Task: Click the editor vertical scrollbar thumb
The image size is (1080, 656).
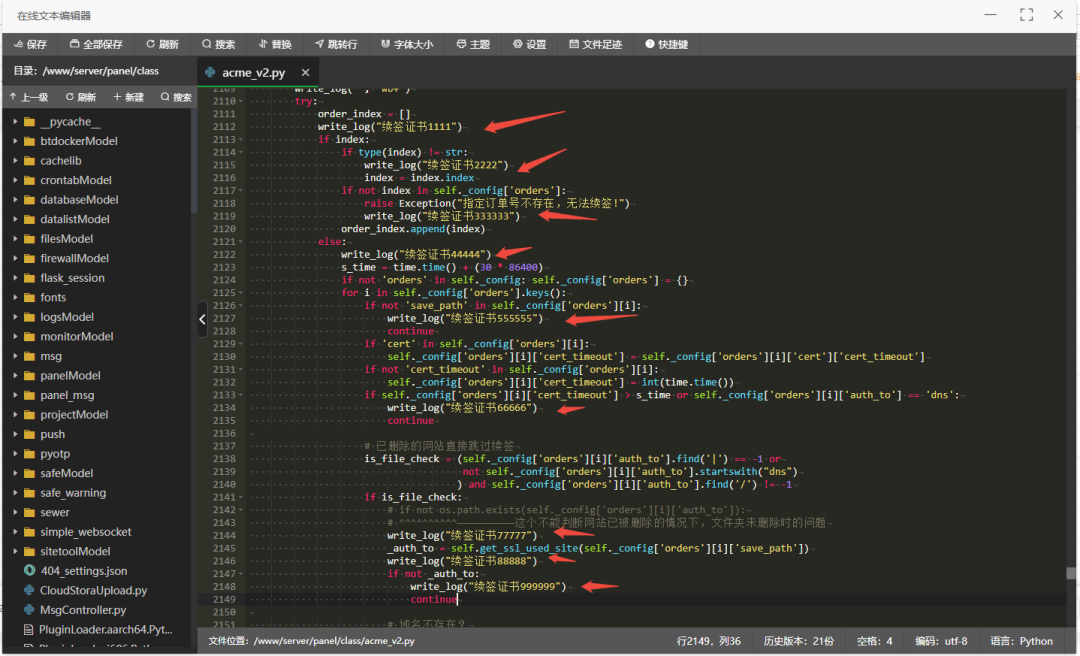Action: (x=1070, y=573)
